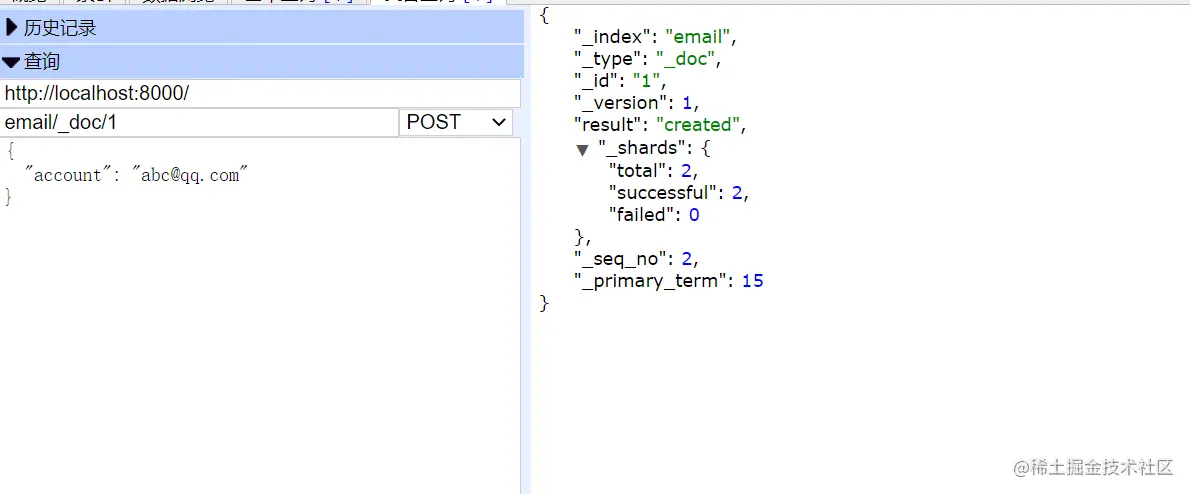Select the "created" result value
This screenshot has width=1190, height=494.
tap(697, 124)
